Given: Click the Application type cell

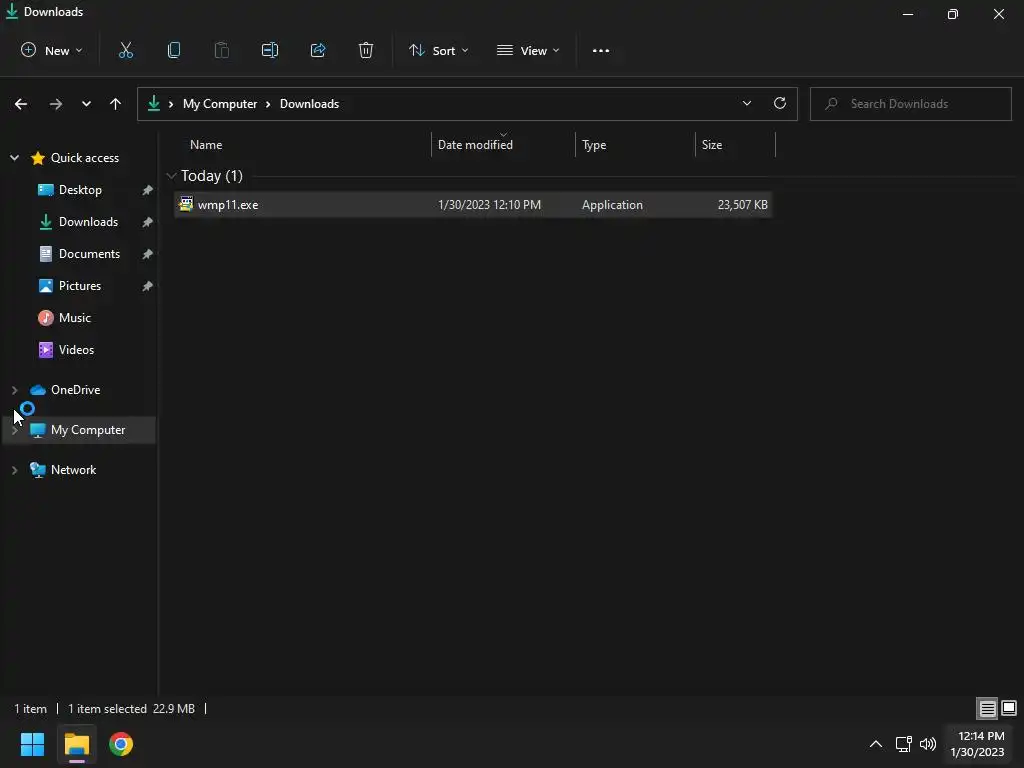Looking at the screenshot, I should (x=612, y=204).
